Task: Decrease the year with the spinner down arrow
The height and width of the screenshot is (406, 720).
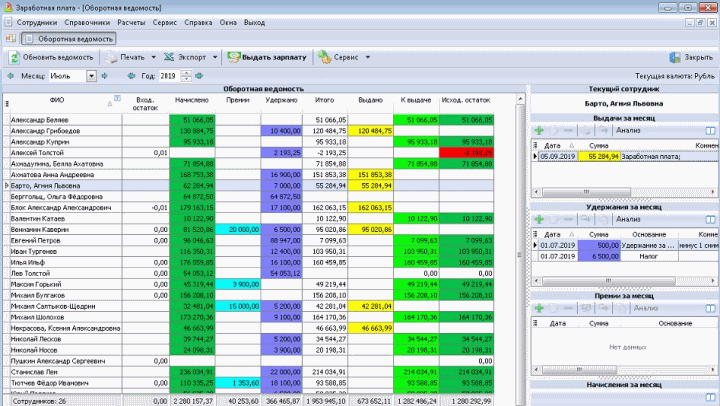Action: coord(186,79)
